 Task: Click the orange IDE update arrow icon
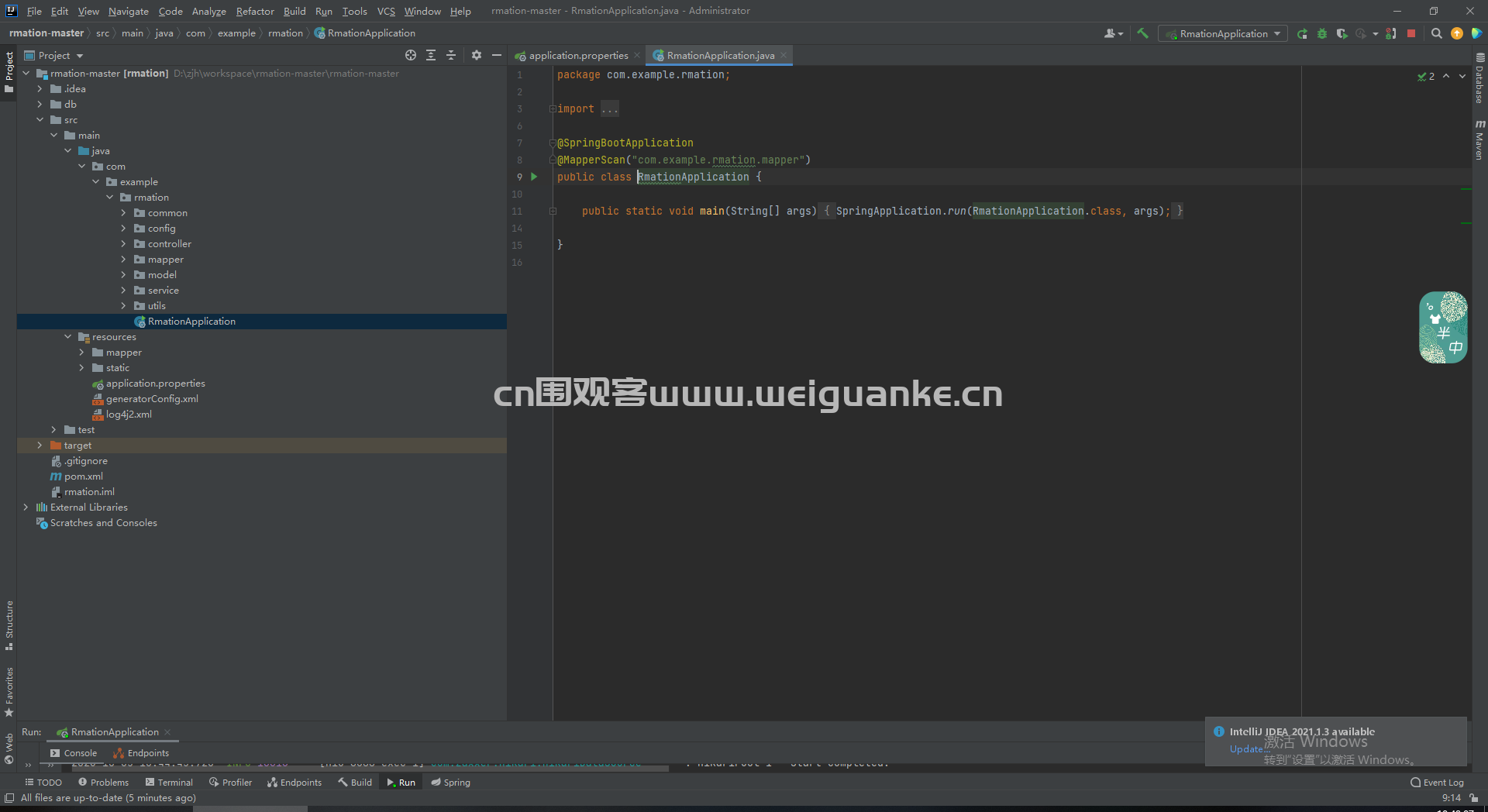(x=1457, y=33)
